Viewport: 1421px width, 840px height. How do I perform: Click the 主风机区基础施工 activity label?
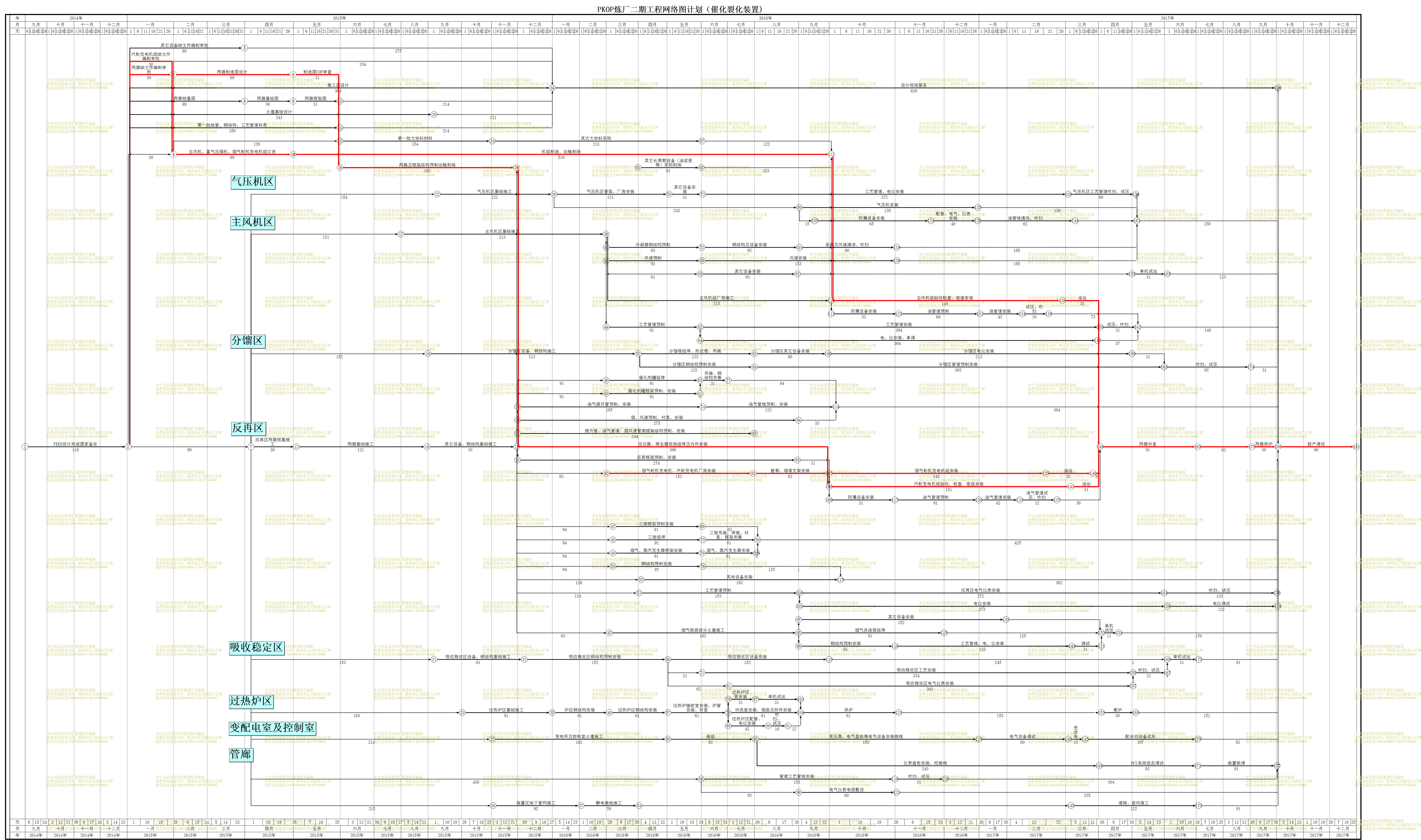click(502, 231)
